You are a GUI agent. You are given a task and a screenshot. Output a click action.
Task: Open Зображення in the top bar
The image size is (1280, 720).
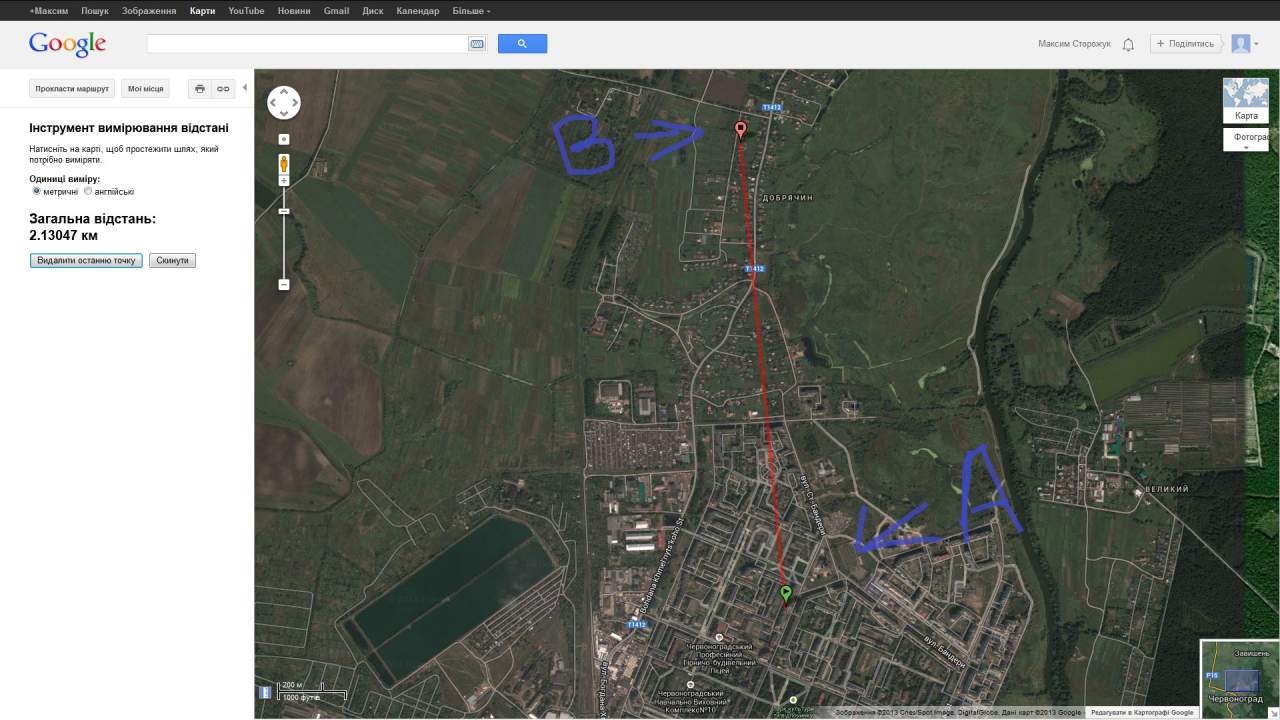coord(149,11)
